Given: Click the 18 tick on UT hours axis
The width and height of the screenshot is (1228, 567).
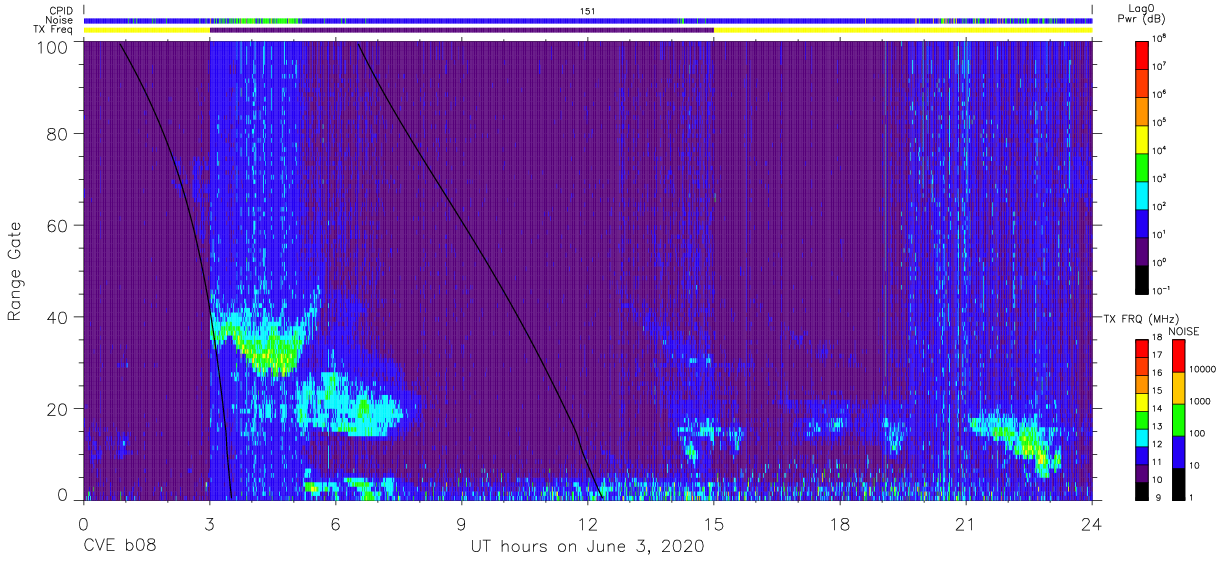Looking at the screenshot, I should (840, 523).
